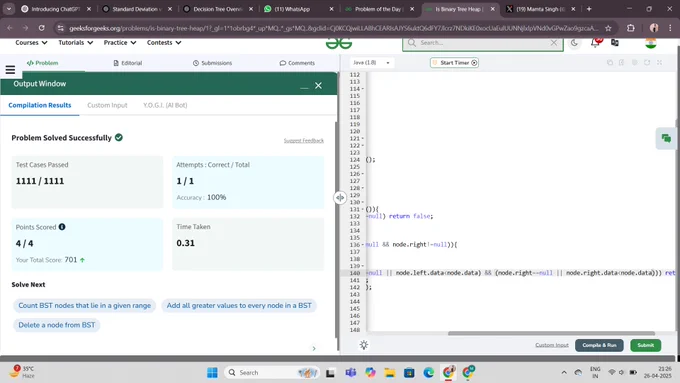
Task: Open the notifications bell
Action: (x=595, y=43)
